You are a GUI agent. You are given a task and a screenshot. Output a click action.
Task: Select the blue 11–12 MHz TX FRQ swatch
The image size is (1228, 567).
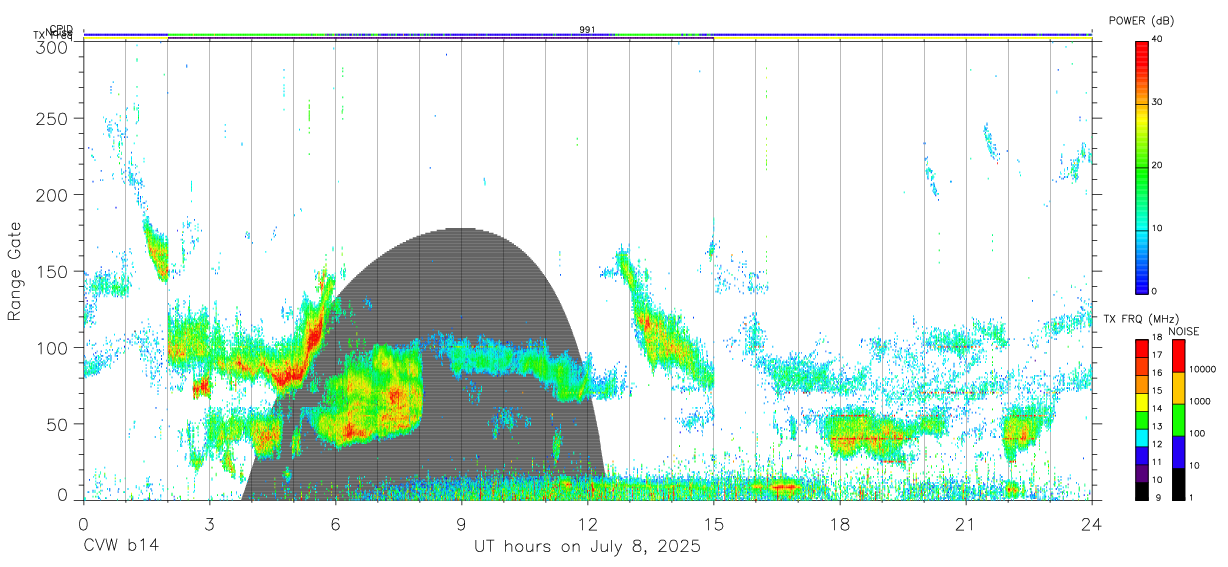pos(1141,455)
